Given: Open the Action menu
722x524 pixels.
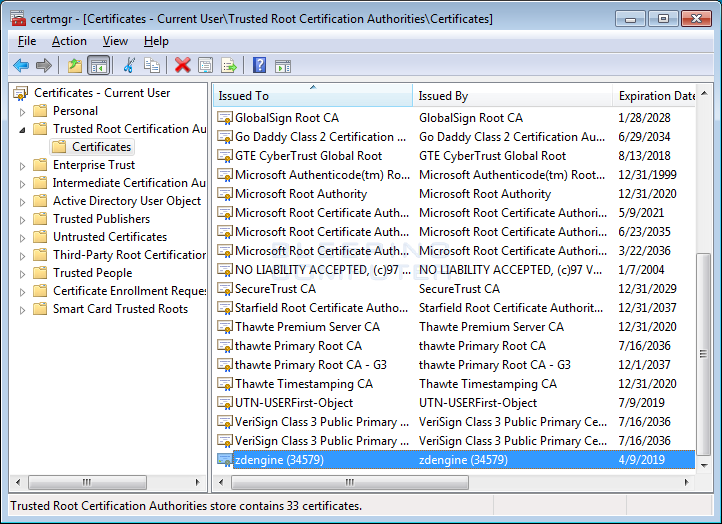Looking at the screenshot, I should [69, 41].
